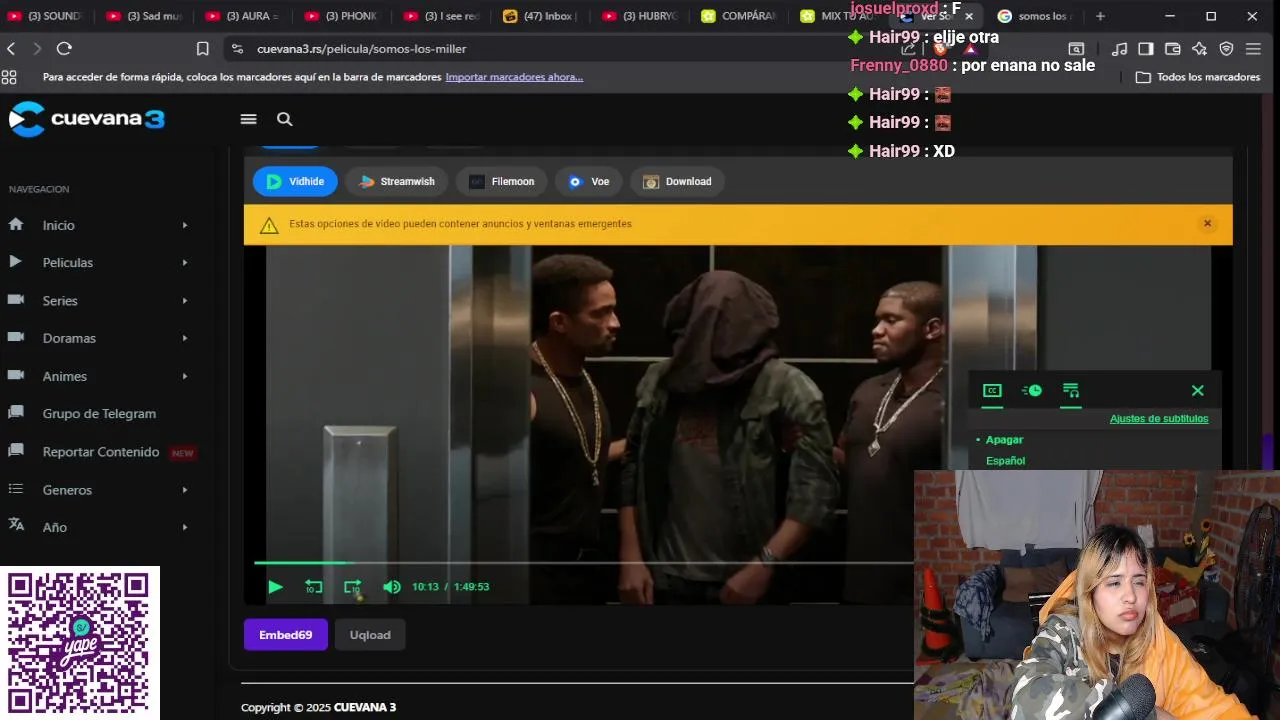Open Año in the sidebar
Screen dimensions: 1280x720
coord(55,528)
